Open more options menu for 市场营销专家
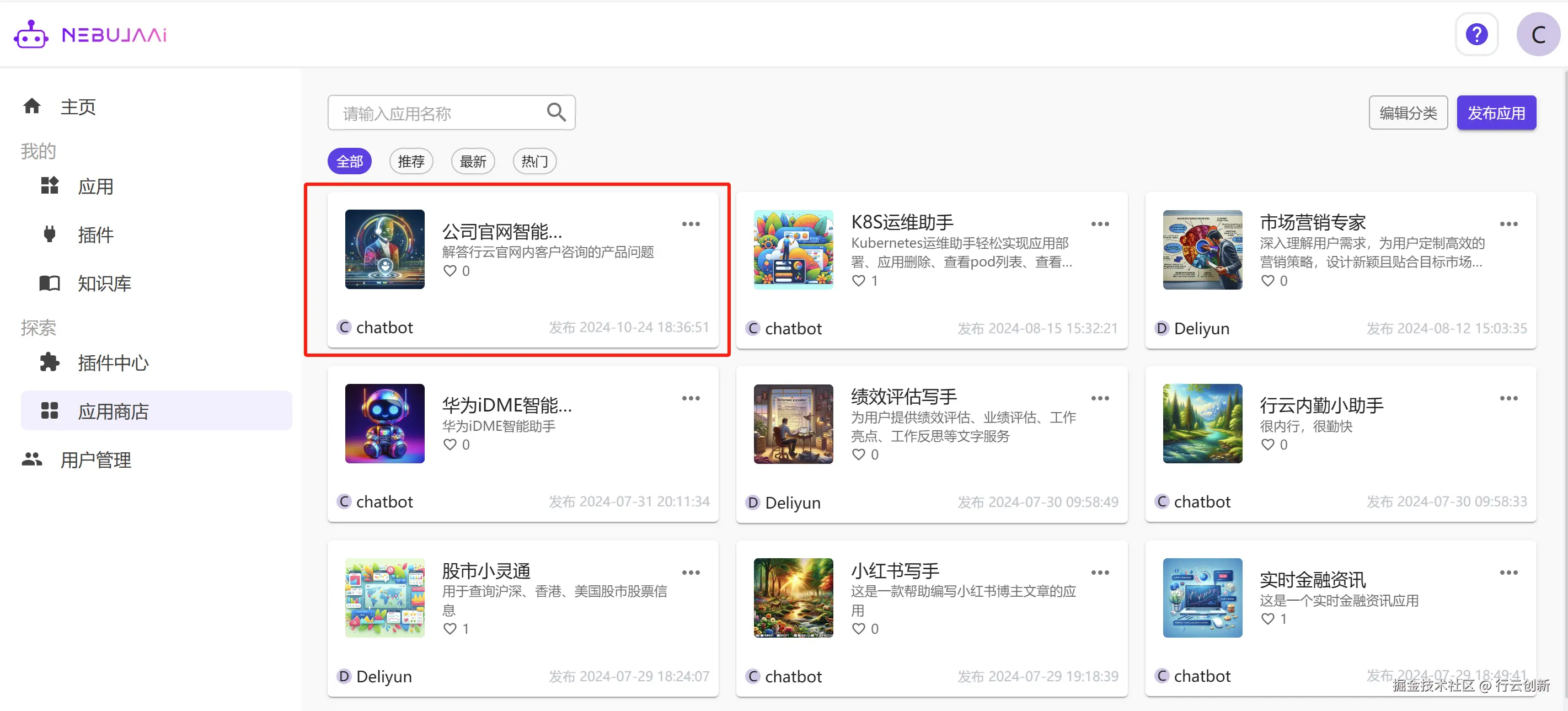Screen dimensions: 1568x711 (x=1508, y=224)
